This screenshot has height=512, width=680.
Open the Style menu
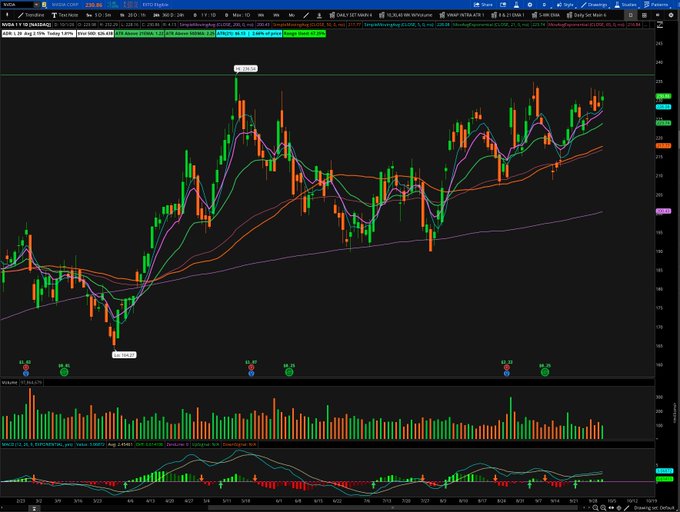click(x=565, y=5)
